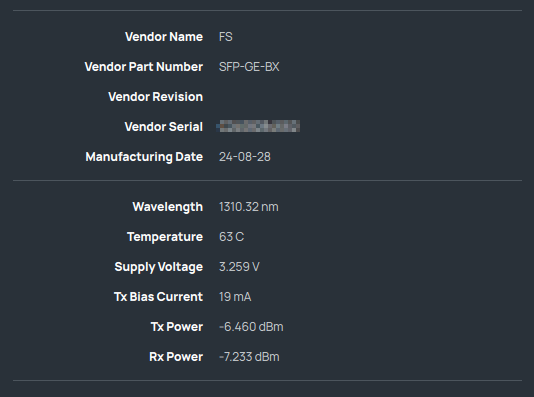Select the FS vendor name value

pyautogui.click(x=226, y=37)
